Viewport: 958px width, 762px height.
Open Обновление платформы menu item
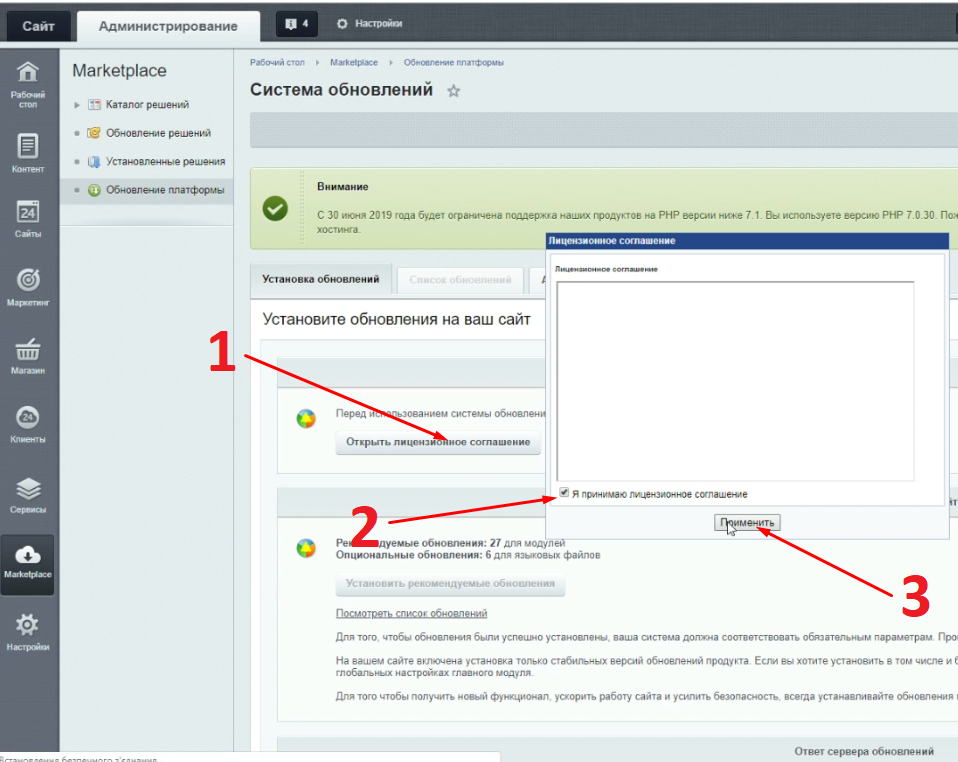click(165, 190)
